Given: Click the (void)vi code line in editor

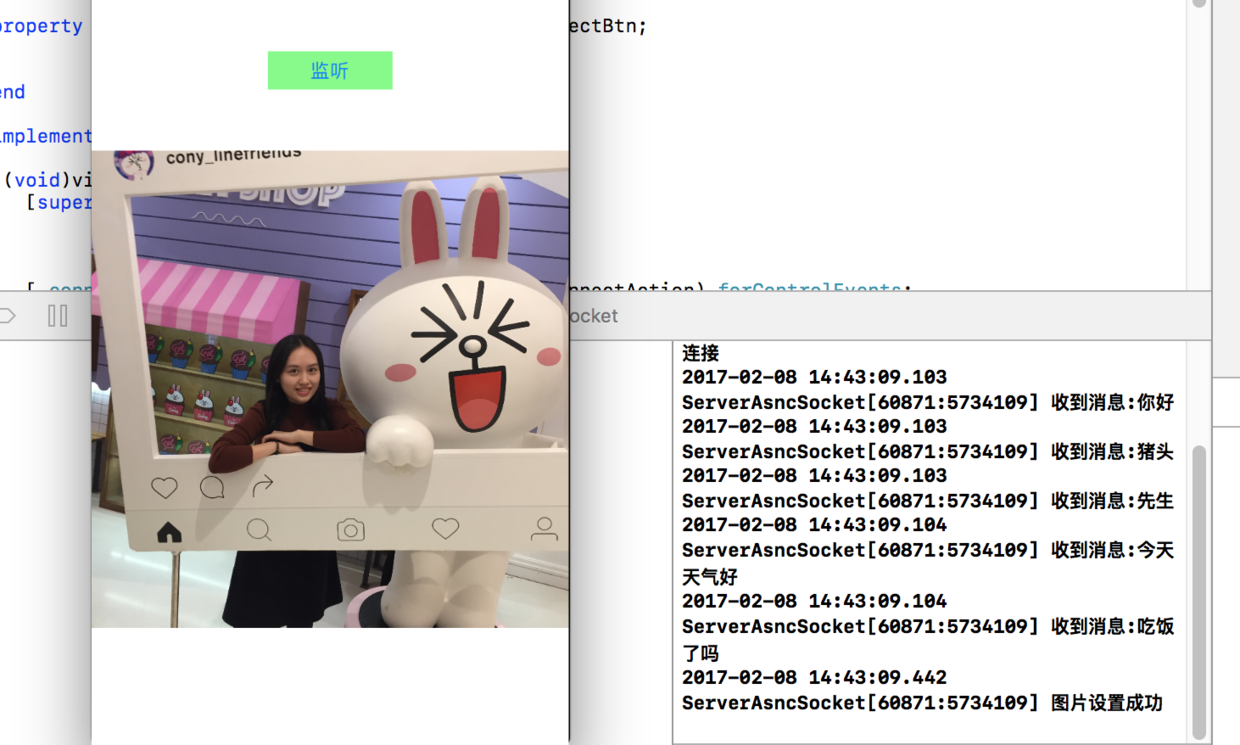Looking at the screenshot, I should click(x=46, y=180).
